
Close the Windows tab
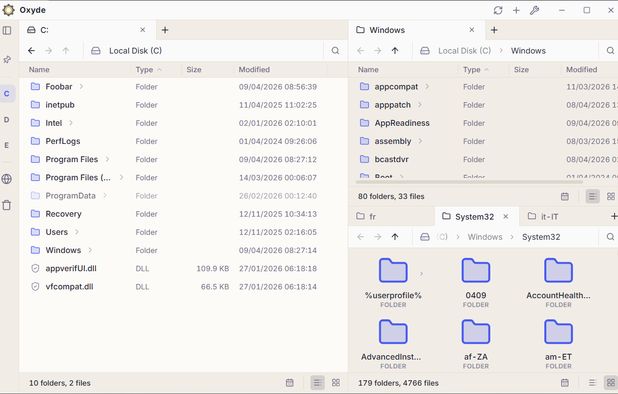472,30
